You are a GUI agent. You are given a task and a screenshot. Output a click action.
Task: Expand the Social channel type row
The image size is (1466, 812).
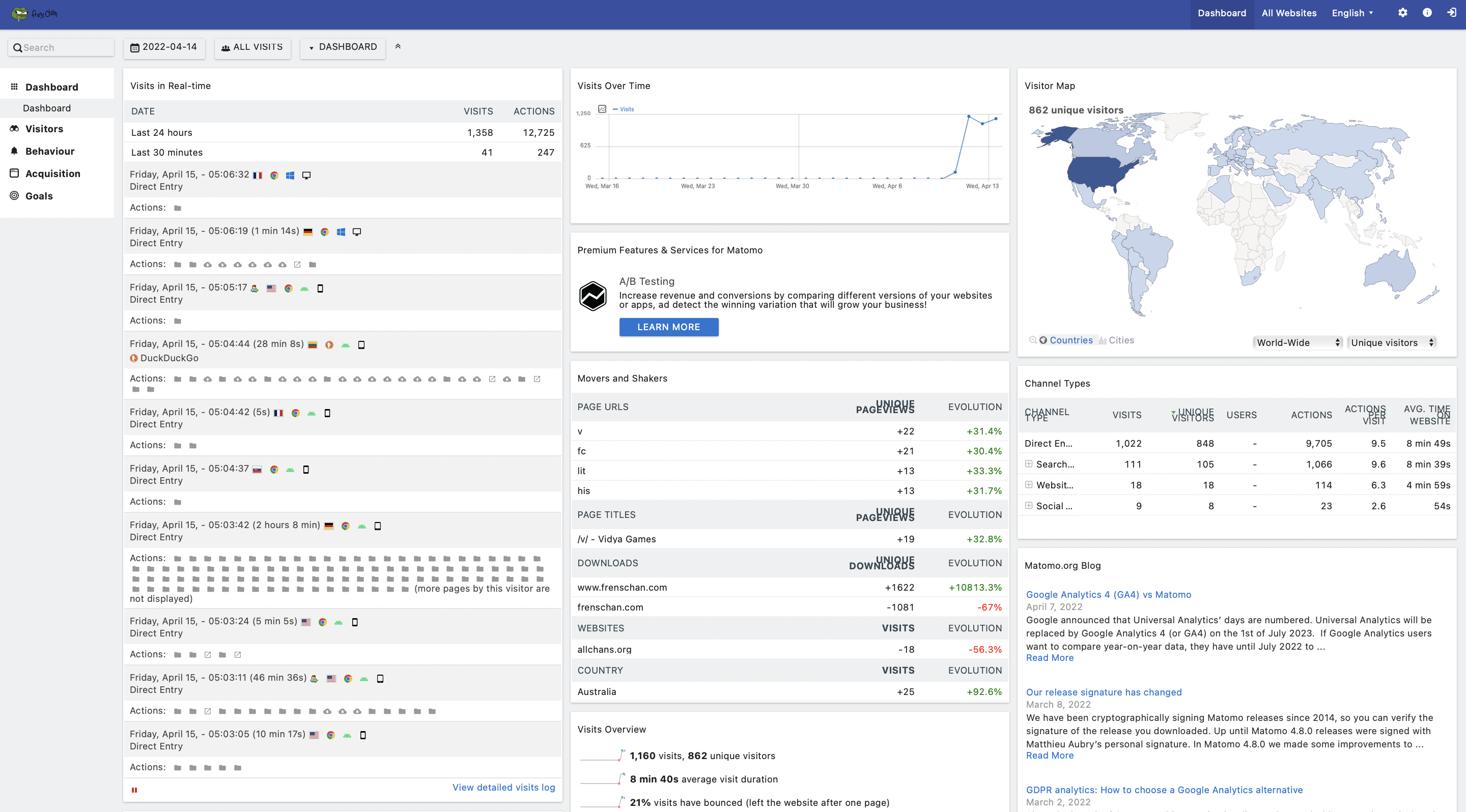pyautogui.click(x=1028, y=506)
